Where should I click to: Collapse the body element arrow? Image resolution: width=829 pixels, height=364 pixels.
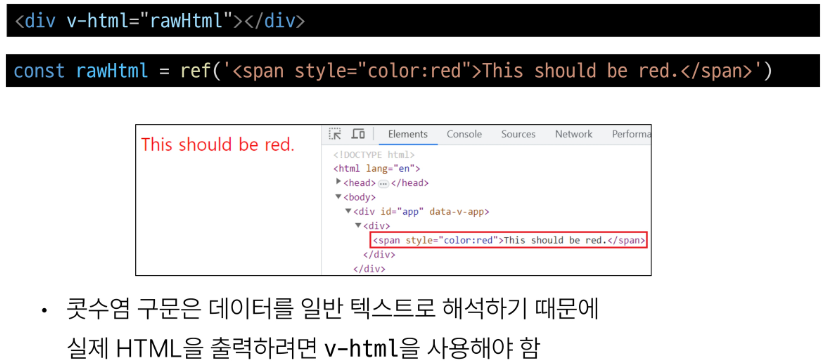point(339,197)
